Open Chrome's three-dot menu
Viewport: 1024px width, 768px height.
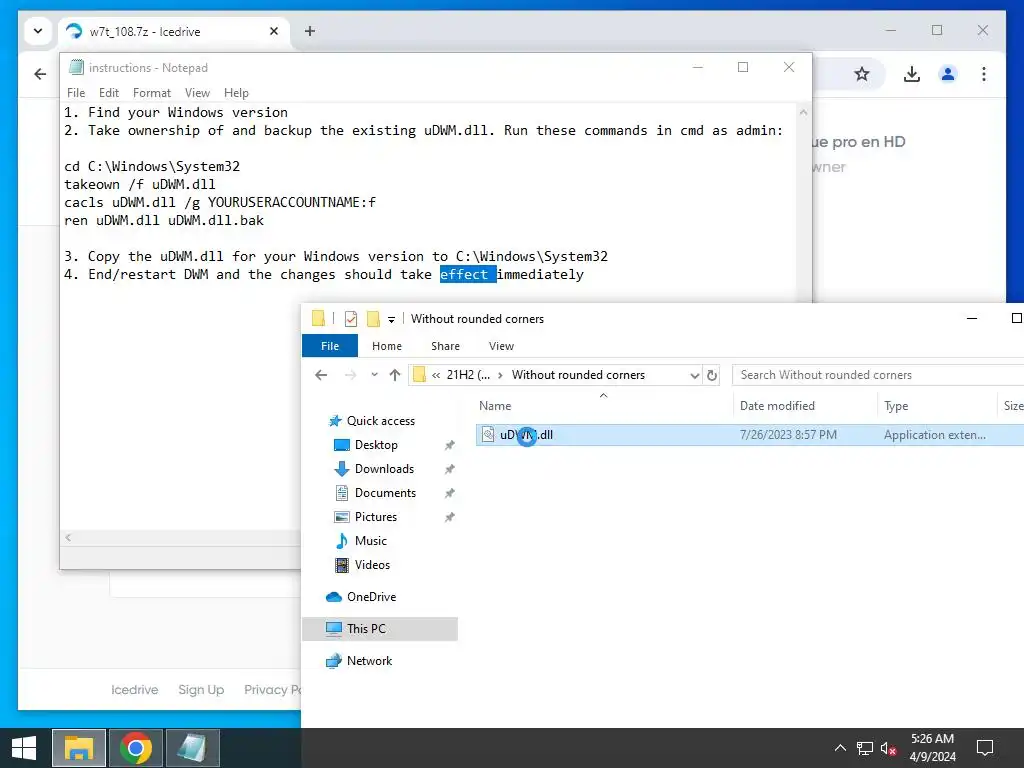(984, 74)
